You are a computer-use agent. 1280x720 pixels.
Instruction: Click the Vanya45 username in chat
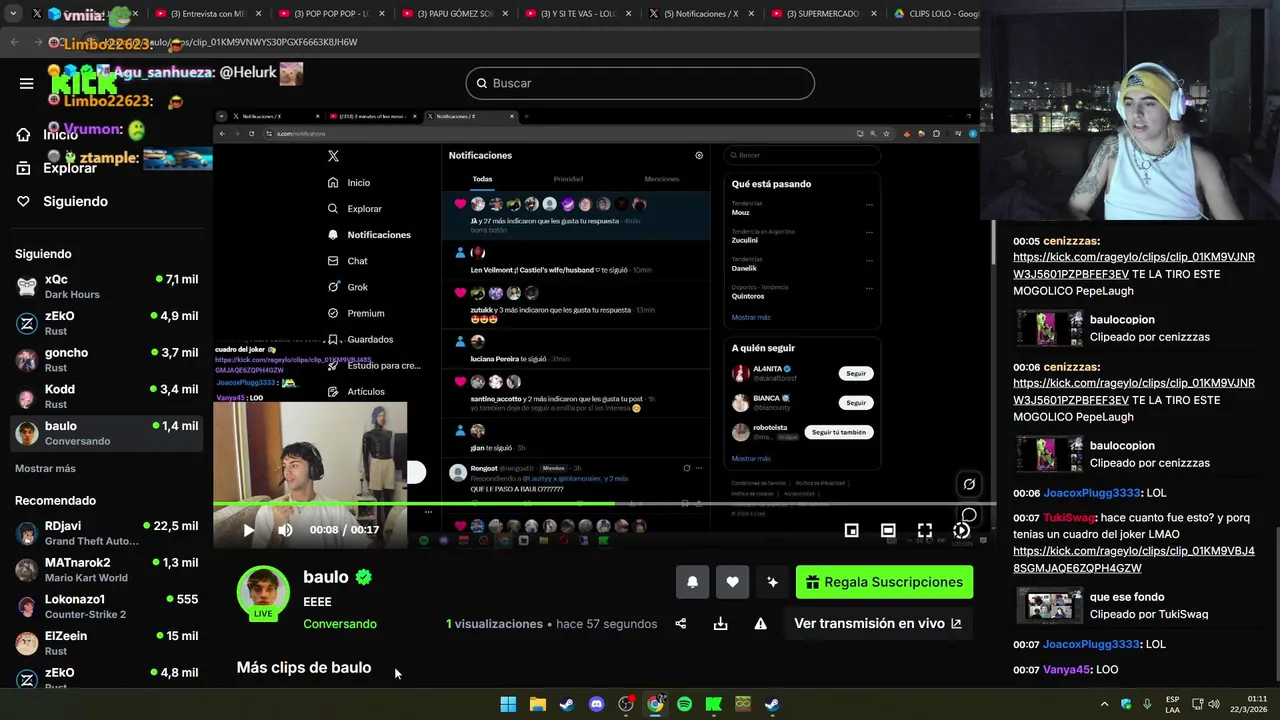[x=1066, y=669]
